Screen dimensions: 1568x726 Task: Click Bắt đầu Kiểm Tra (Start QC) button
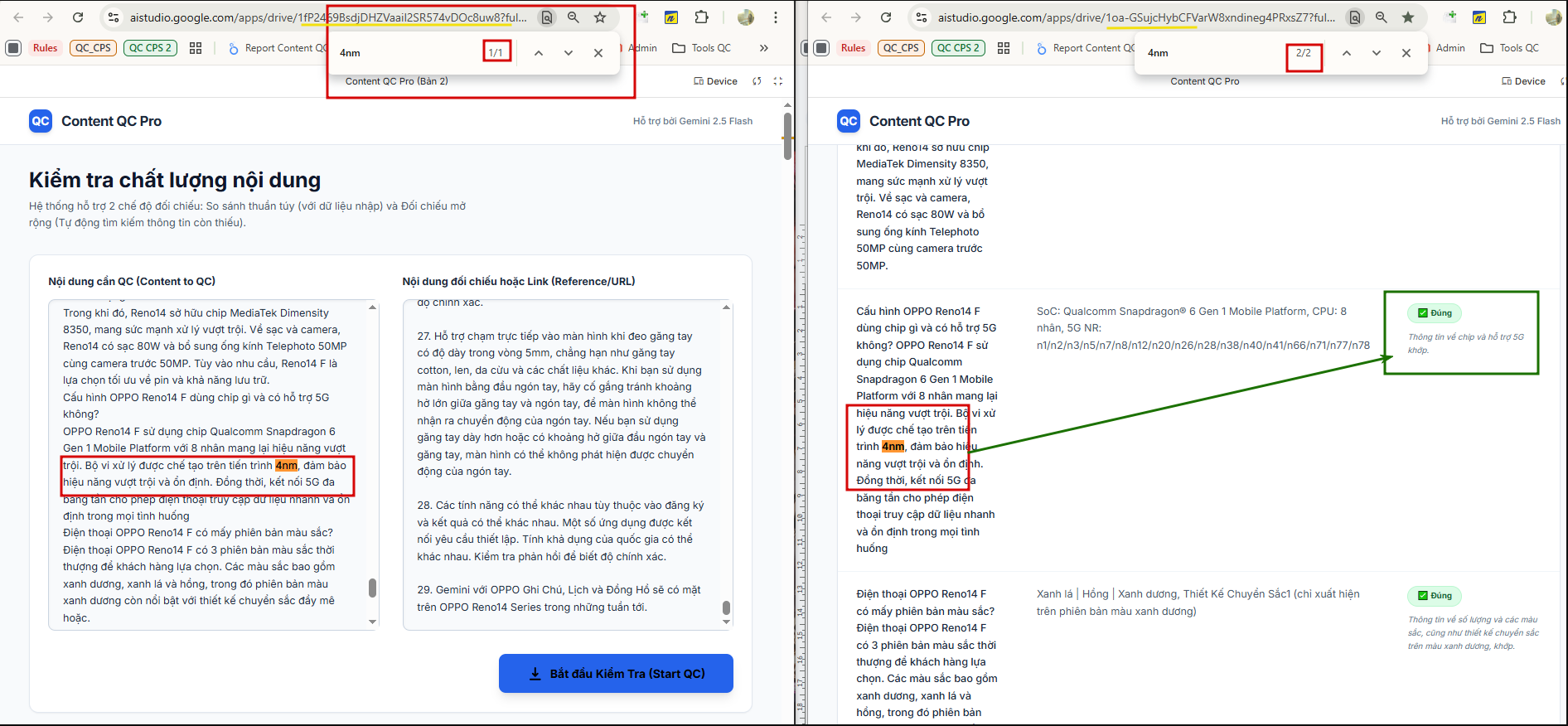616,674
